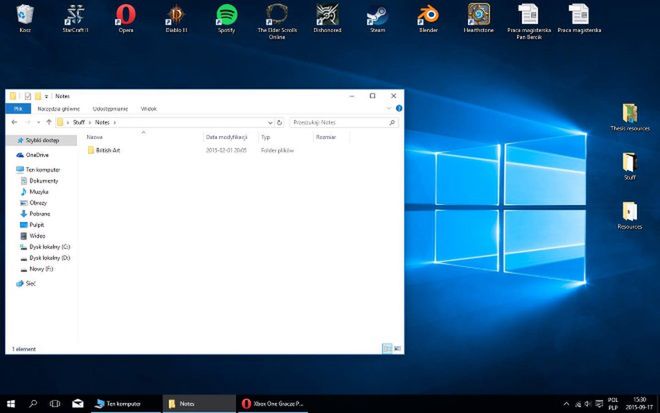The width and height of the screenshot is (660, 413).
Task: Go up one folder level
Action: coord(49,123)
